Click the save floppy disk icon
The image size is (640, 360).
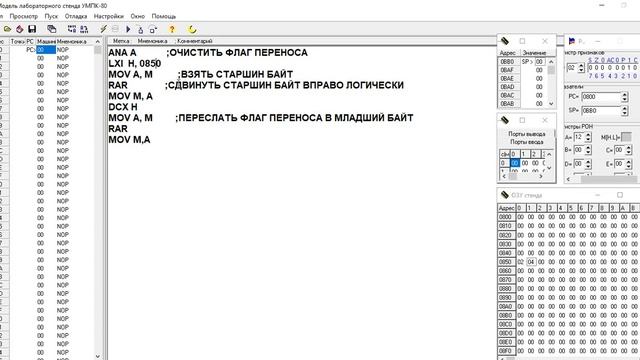click(x=32, y=29)
